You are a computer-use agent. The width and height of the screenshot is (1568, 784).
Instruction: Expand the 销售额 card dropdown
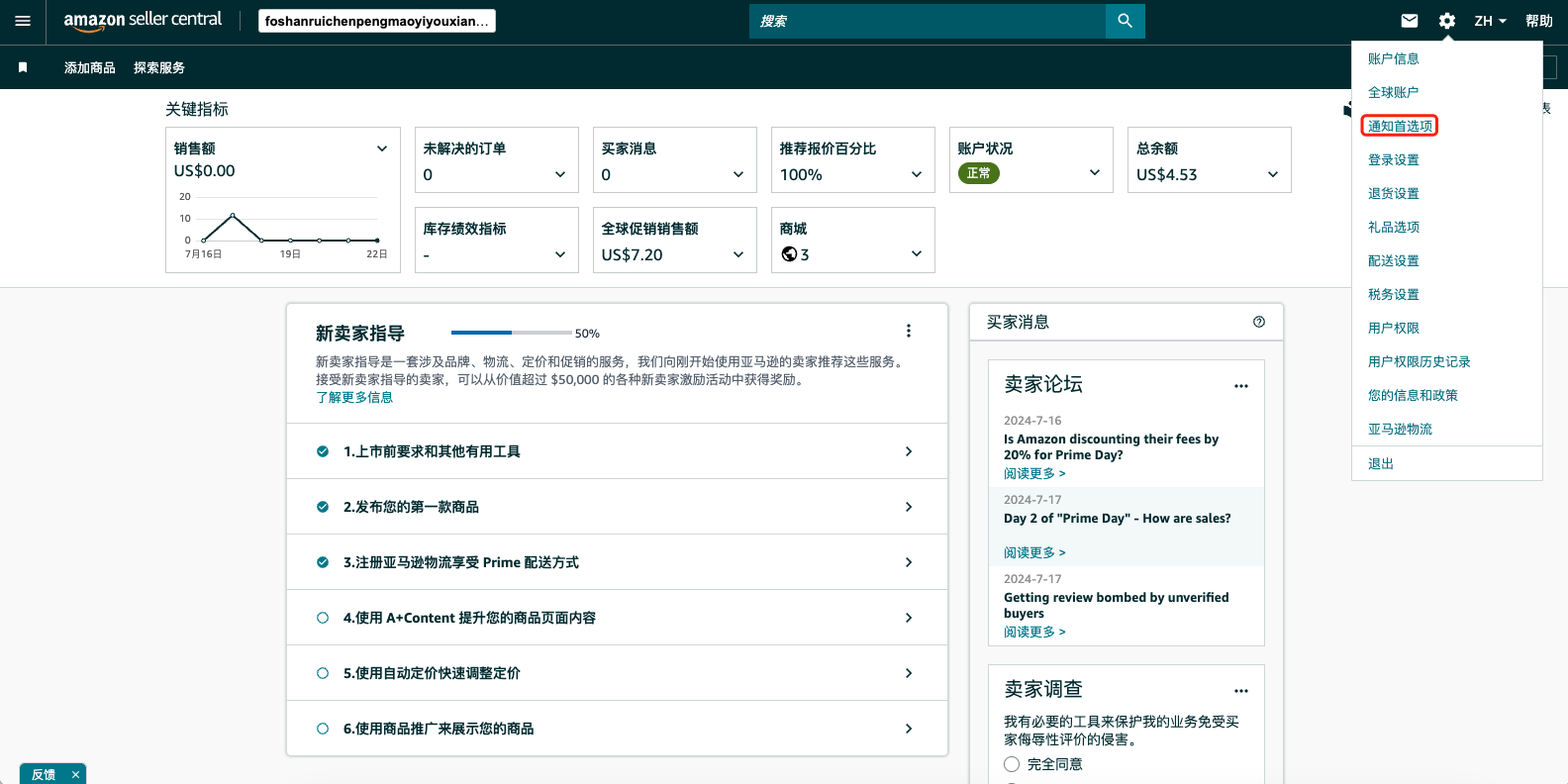382,148
